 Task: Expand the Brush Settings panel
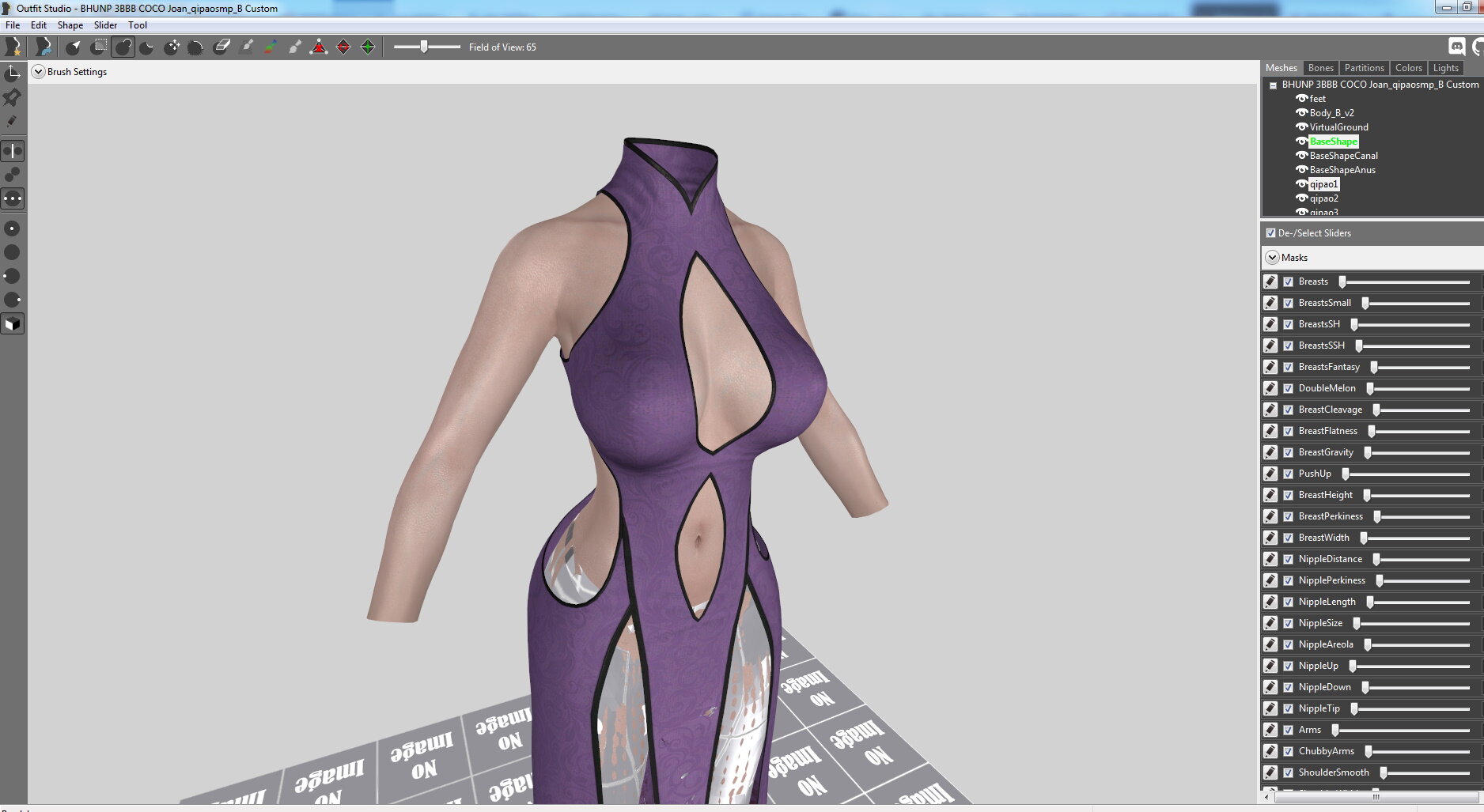point(38,72)
